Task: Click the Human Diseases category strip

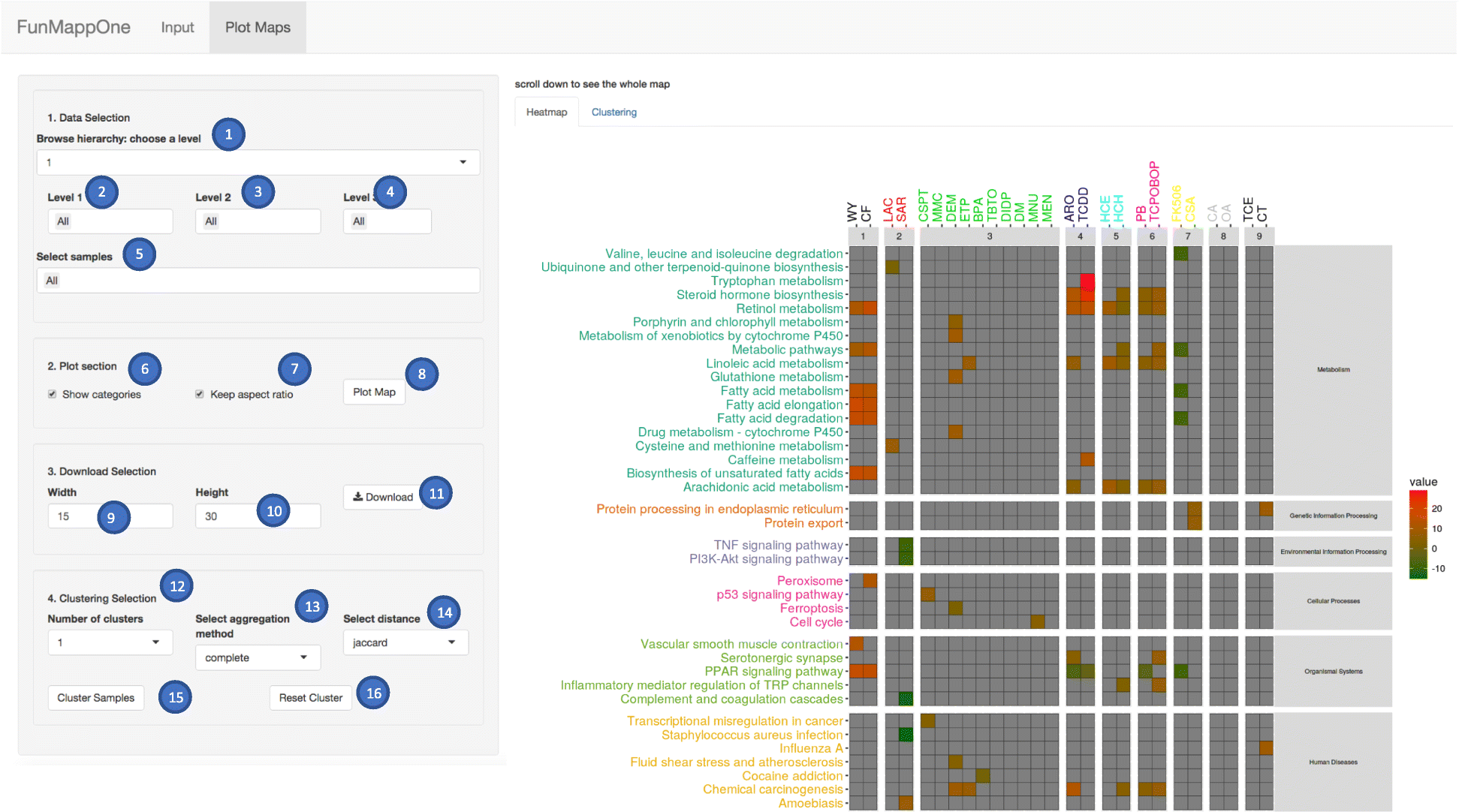Action: pyautogui.click(x=1333, y=762)
